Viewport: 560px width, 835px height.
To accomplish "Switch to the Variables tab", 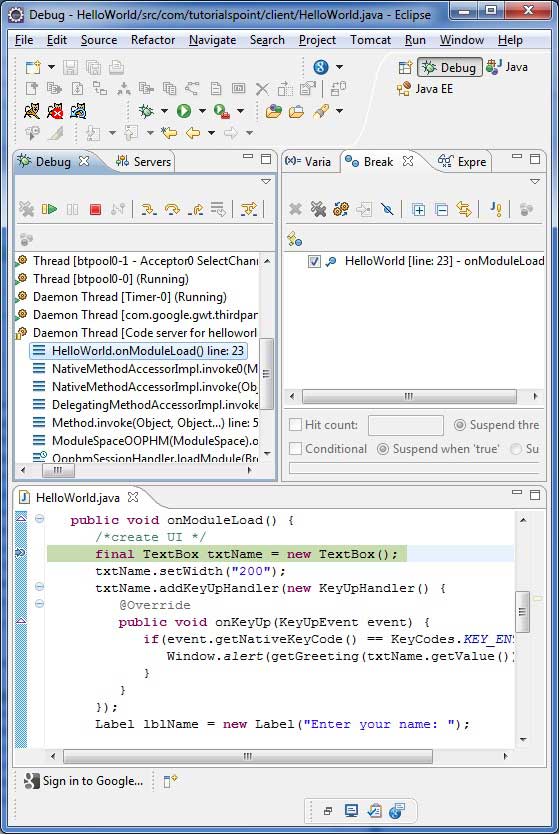I will click(x=309, y=161).
